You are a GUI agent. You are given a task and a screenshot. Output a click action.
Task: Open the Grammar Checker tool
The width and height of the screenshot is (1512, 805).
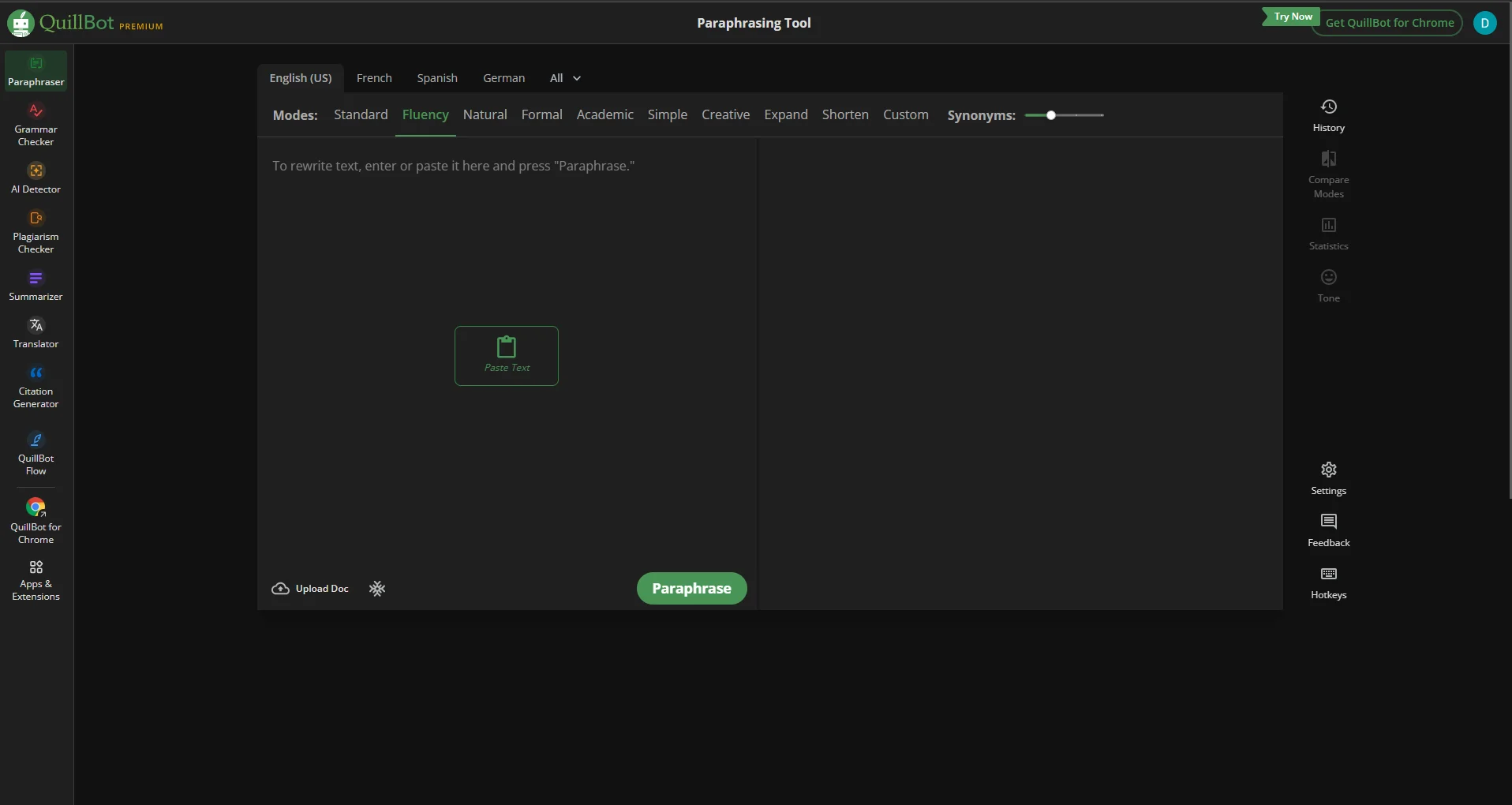(36, 125)
